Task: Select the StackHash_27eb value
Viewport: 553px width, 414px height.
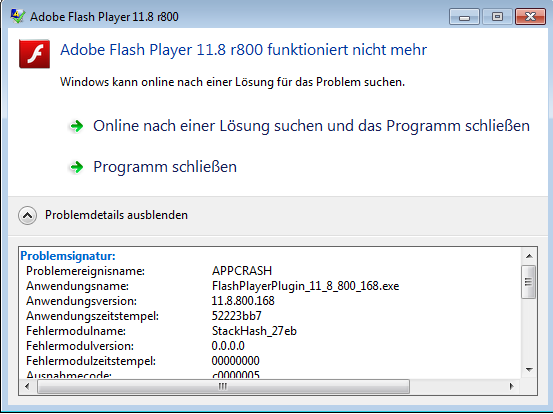Action: coord(254,331)
